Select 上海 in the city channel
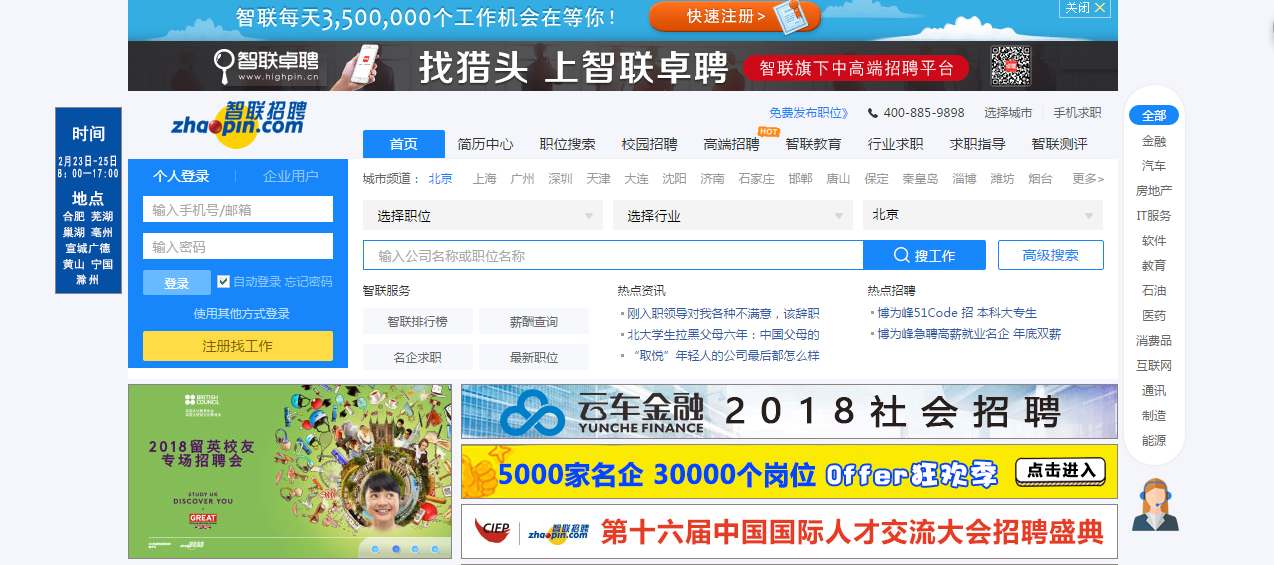The height and width of the screenshot is (565, 1274). click(x=485, y=179)
